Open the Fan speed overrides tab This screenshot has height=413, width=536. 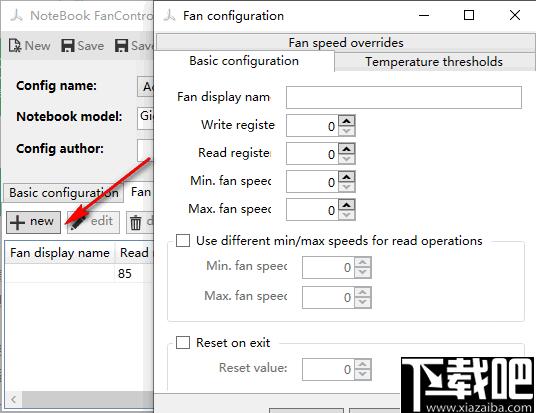point(346,43)
